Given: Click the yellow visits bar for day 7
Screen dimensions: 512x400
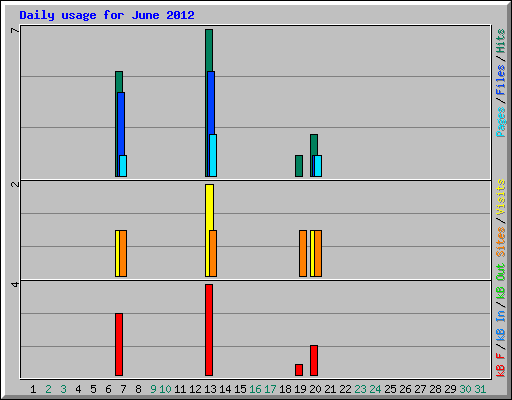Looking at the screenshot, I should click(117, 253).
